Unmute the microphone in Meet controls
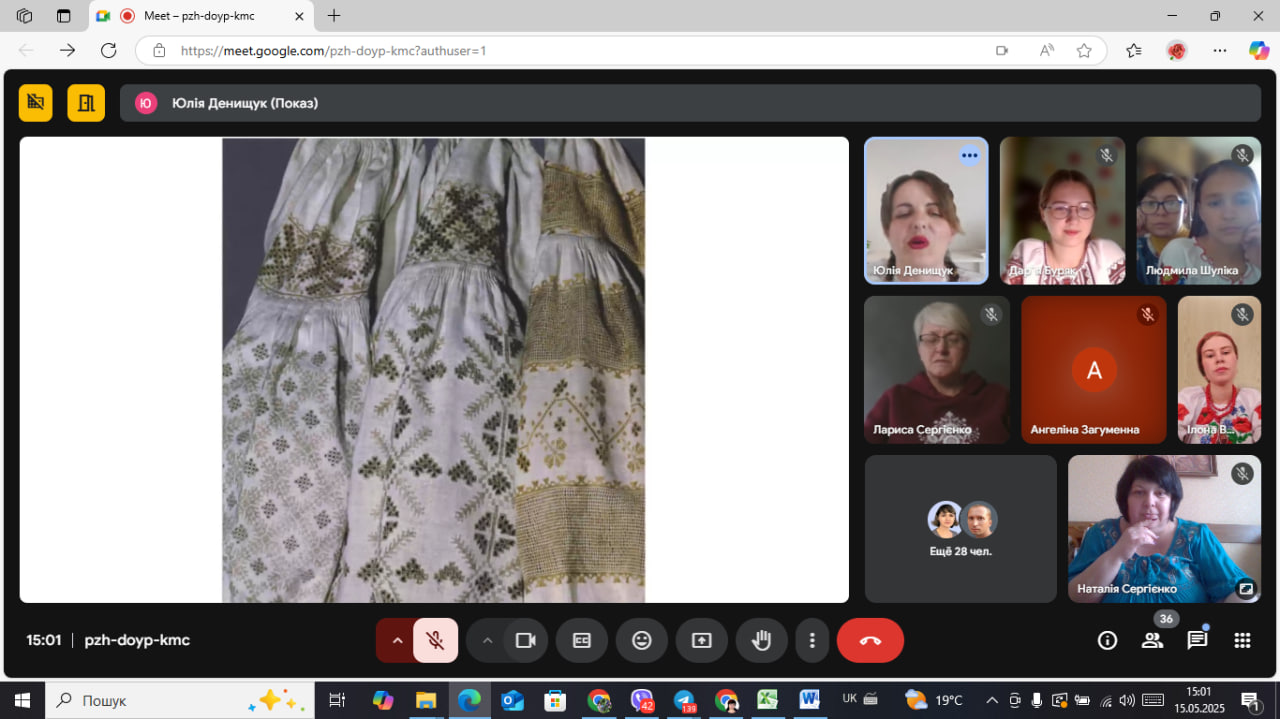The width and height of the screenshot is (1280, 719). tap(435, 640)
